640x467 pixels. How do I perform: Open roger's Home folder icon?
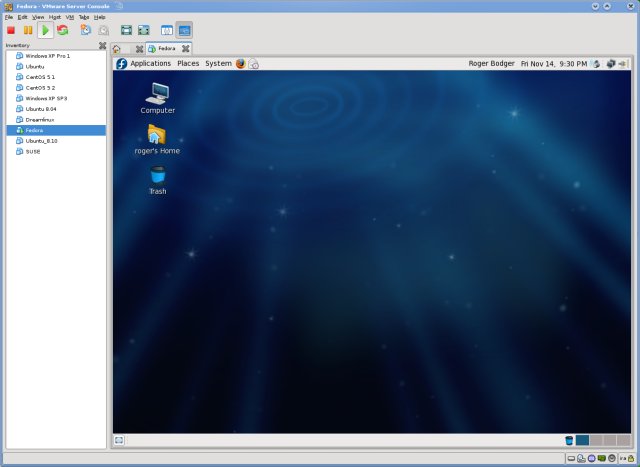point(157,139)
